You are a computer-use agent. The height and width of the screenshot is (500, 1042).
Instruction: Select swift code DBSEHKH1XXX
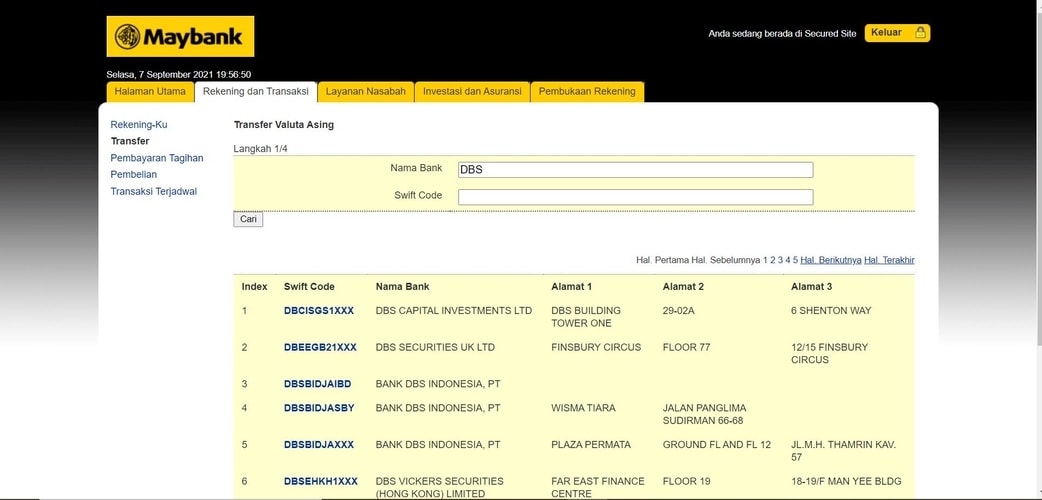click(320, 482)
